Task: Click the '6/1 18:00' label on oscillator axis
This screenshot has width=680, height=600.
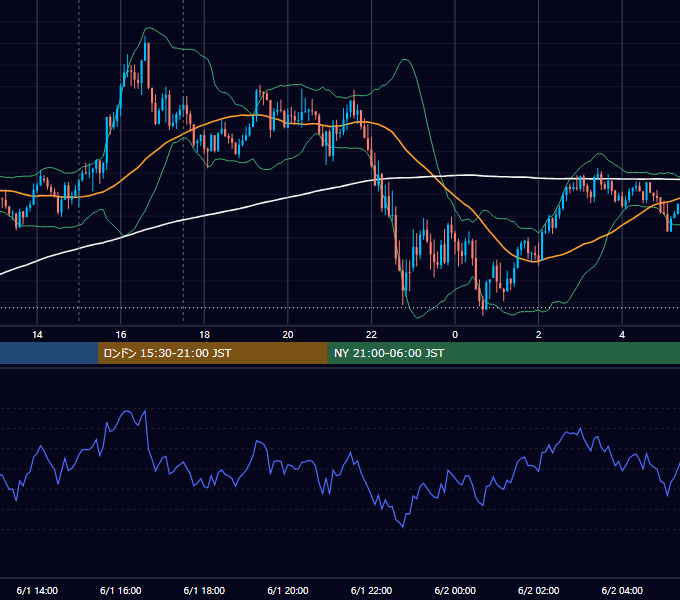Action: coord(204,590)
